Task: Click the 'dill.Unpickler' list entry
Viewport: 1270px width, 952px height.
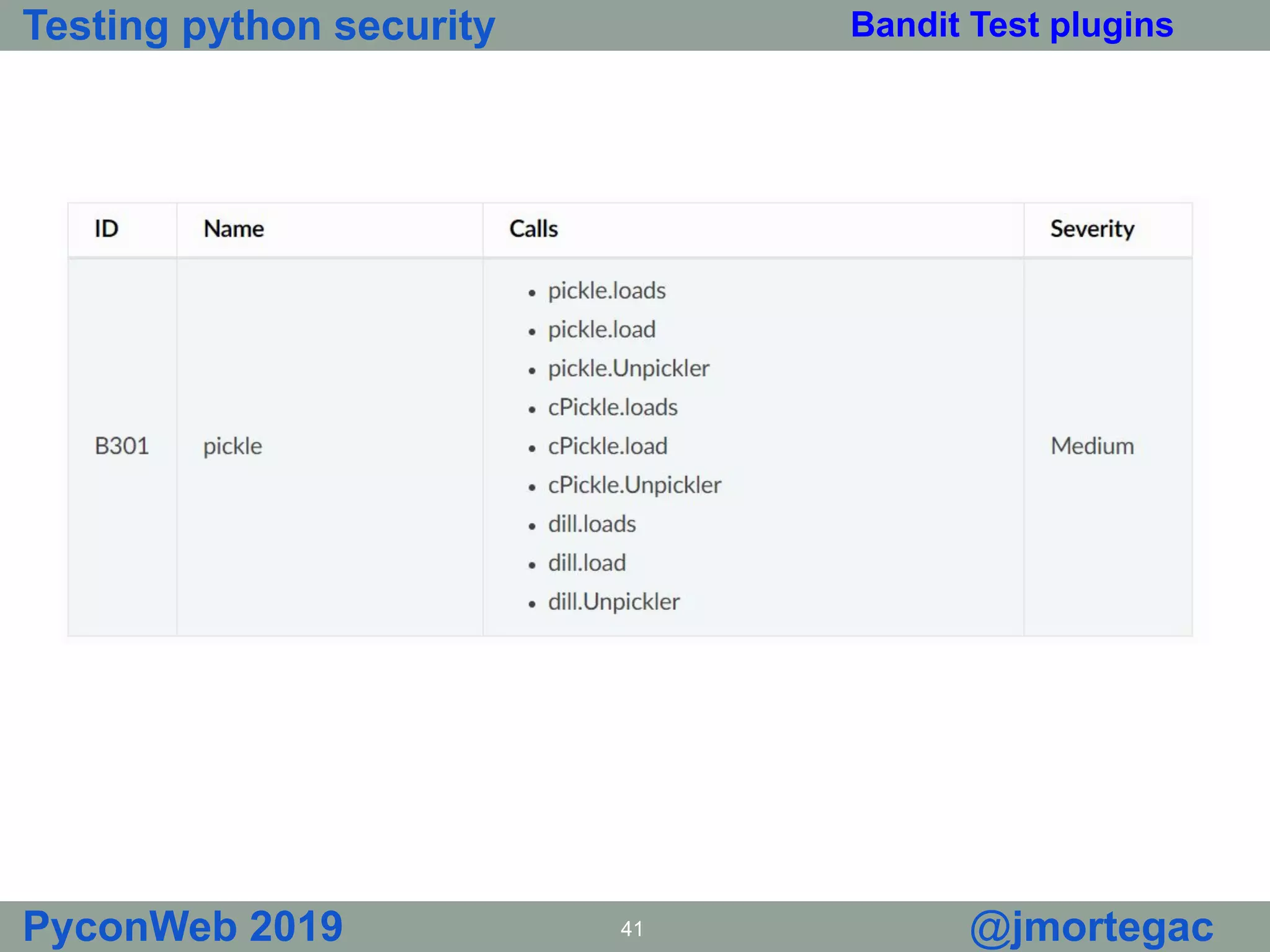Action: coord(614,602)
